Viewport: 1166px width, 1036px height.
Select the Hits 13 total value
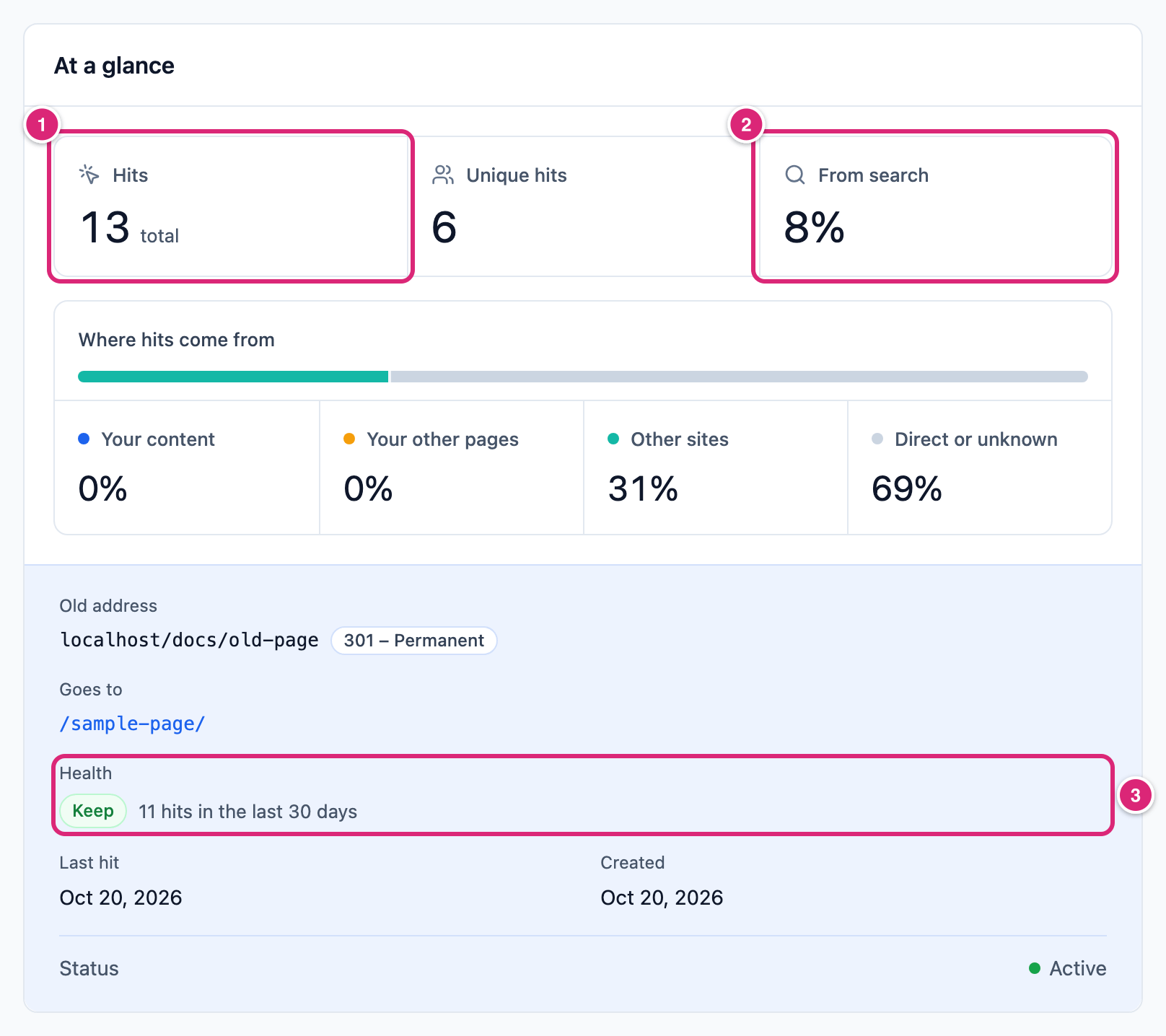130,228
